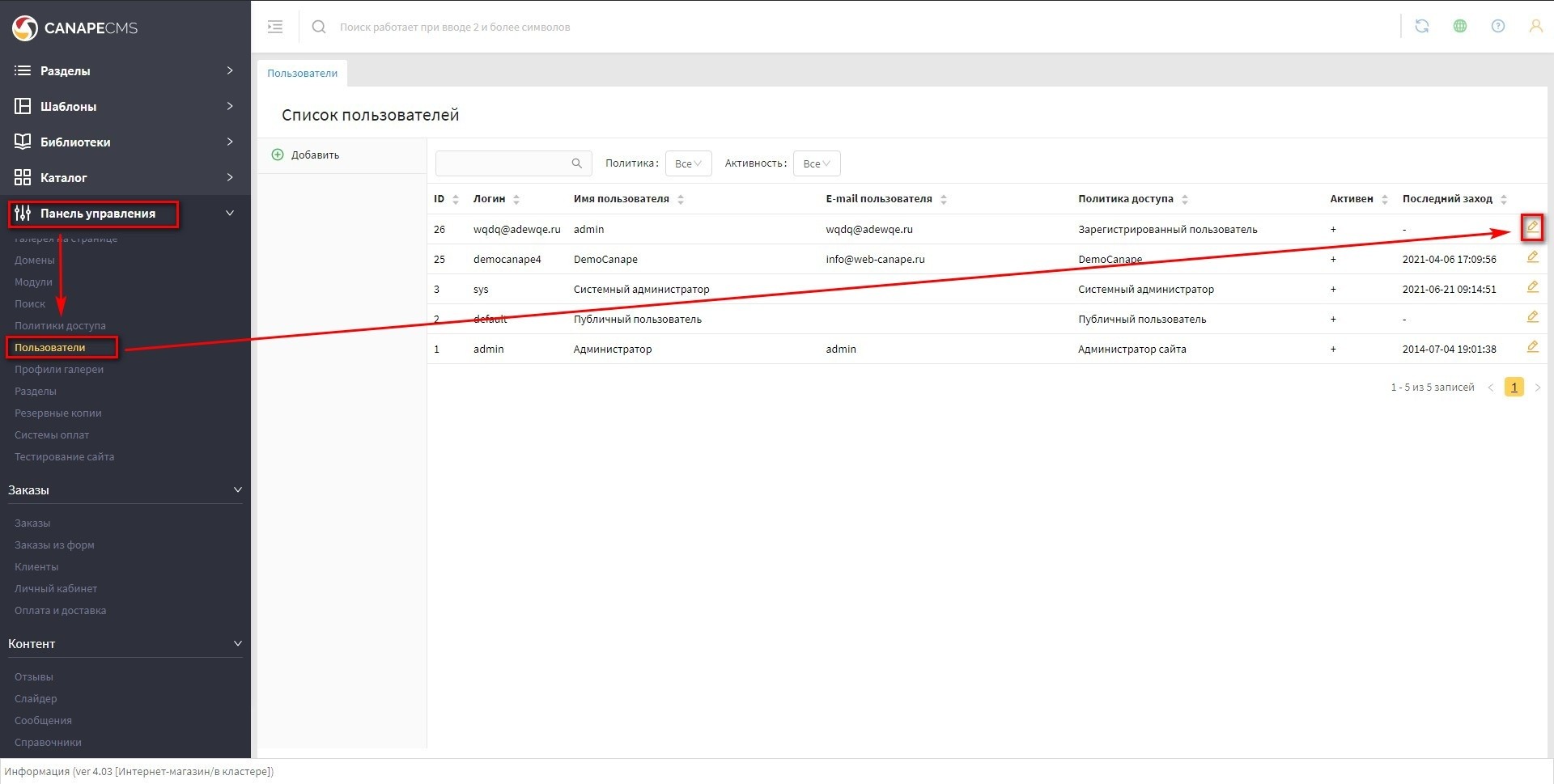This screenshot has width=1554, height=784.
Task: Open the globe site icon
Action: pos(1459,26)
